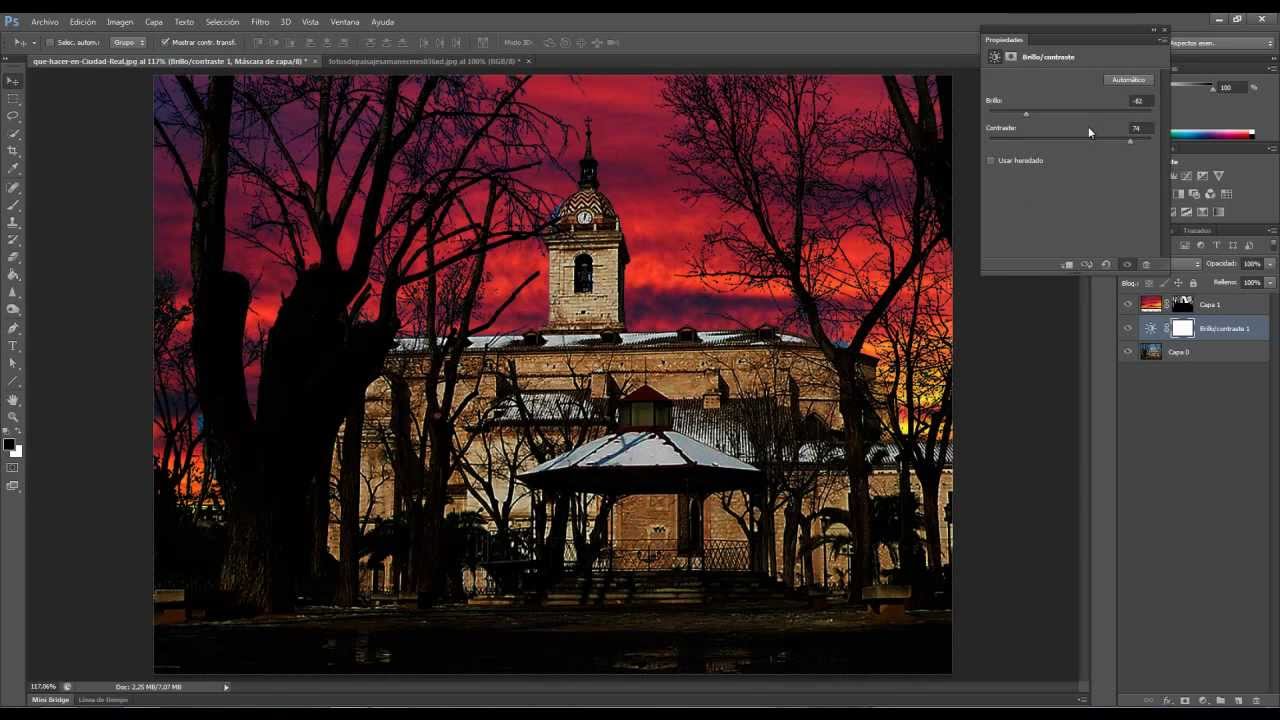Select the Clone Stamp tool
This screenshot has height=720, width=1280.
[13, 222]
